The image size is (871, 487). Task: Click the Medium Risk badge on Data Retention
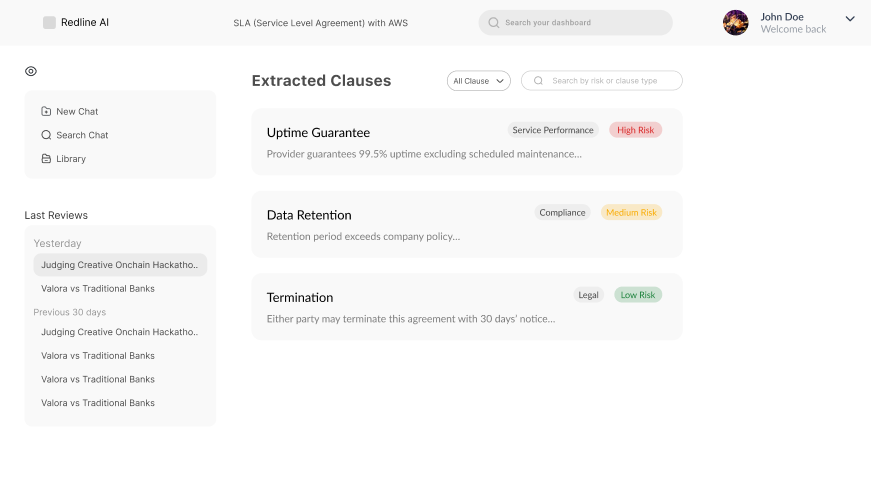631,212
